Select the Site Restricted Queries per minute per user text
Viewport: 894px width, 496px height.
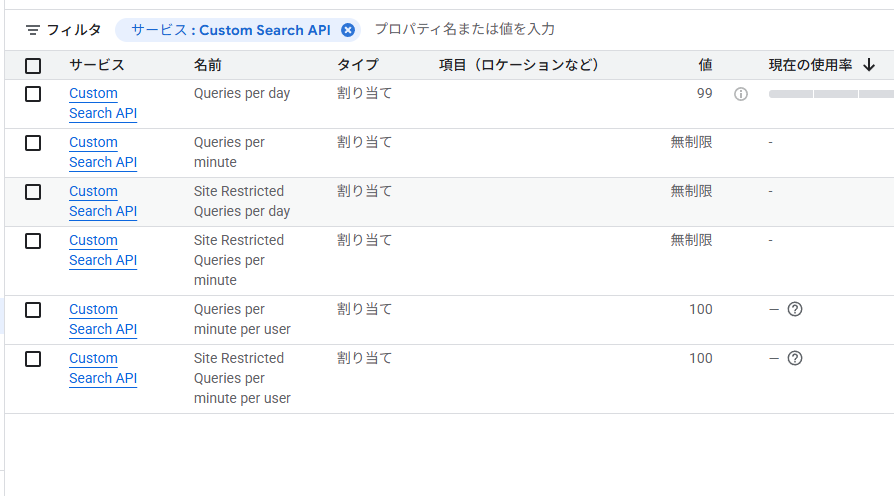coord(242,378)
